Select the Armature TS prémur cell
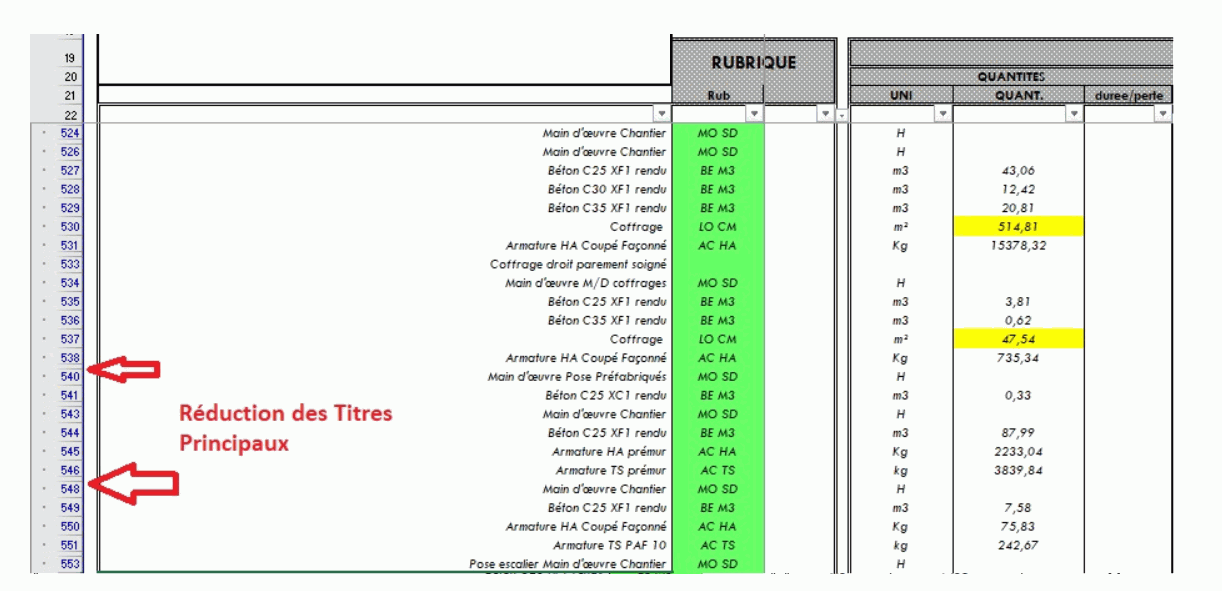This screenshot has height=591, width=1222. [x=385, y=470]
